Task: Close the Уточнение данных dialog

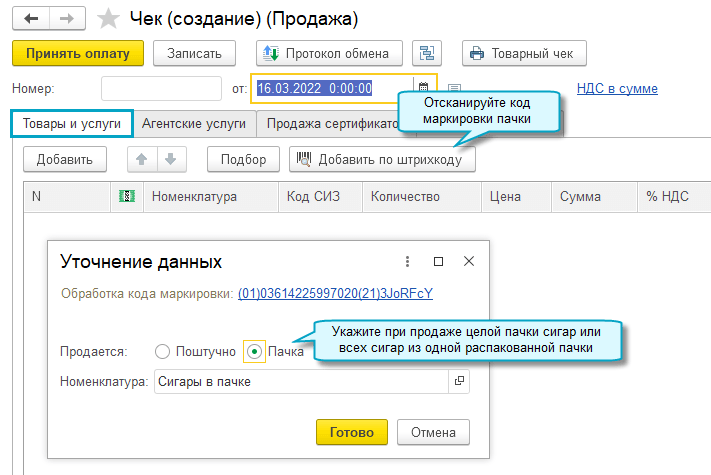Action: click(x=469, y=261)
